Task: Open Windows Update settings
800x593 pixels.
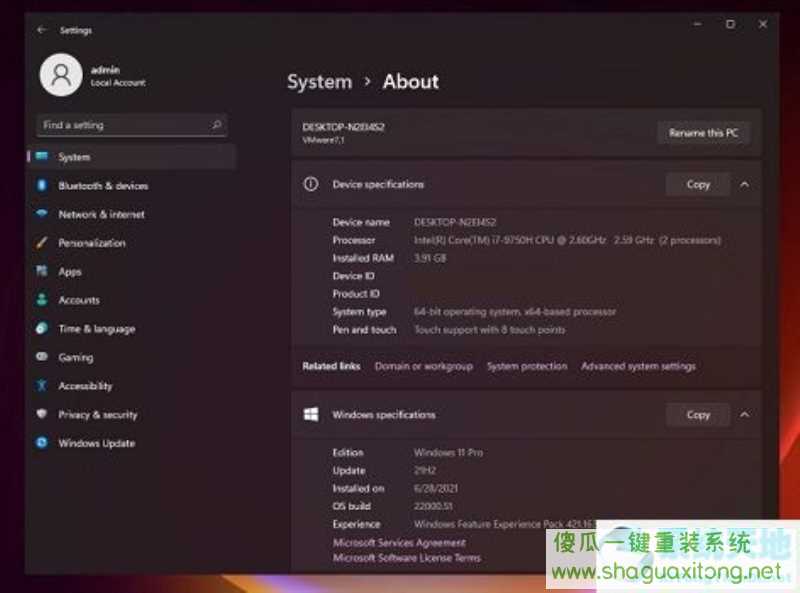Action: [132, 442]
